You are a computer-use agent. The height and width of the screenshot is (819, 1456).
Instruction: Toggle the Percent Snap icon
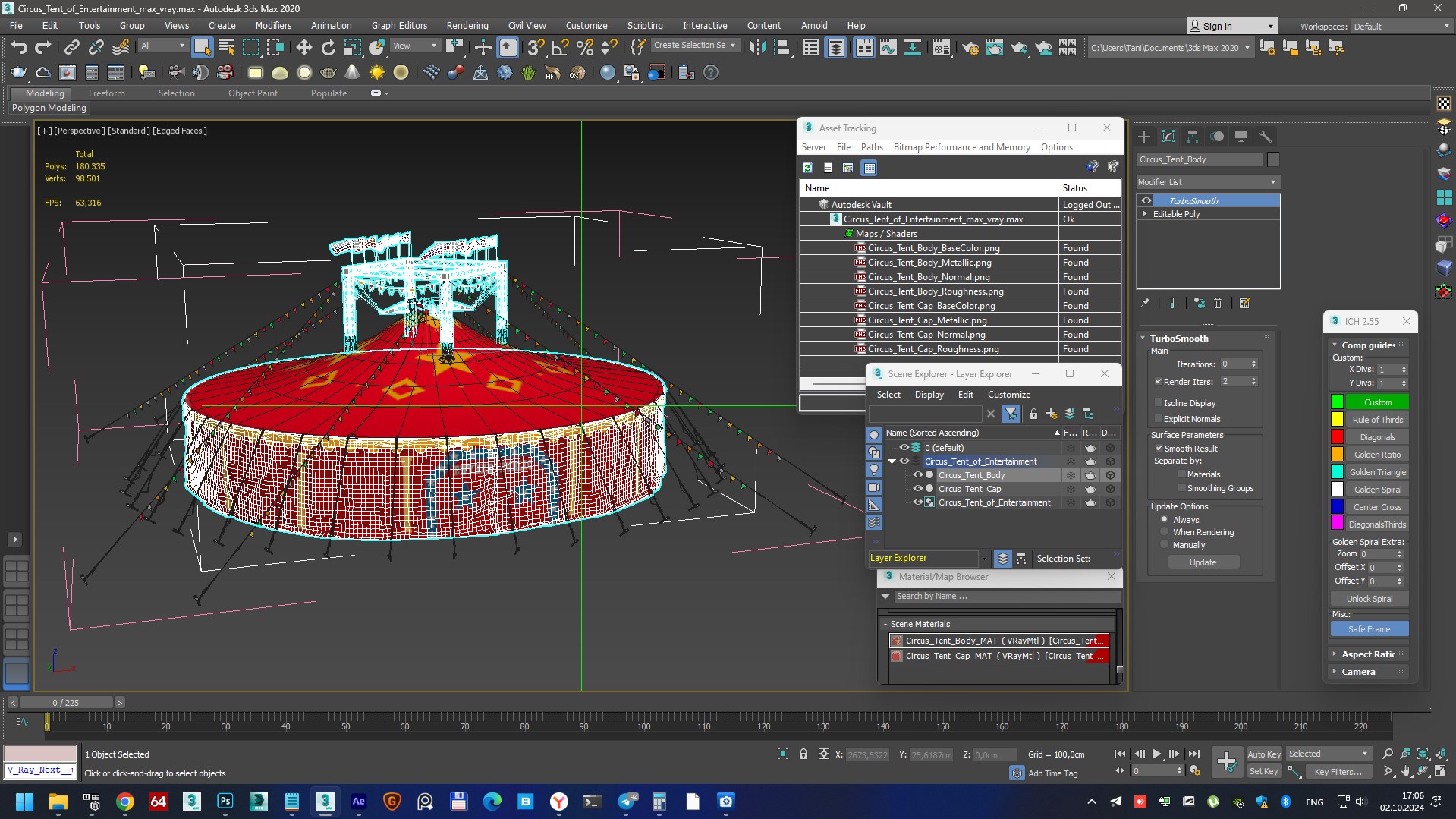[x=584, y=48]
